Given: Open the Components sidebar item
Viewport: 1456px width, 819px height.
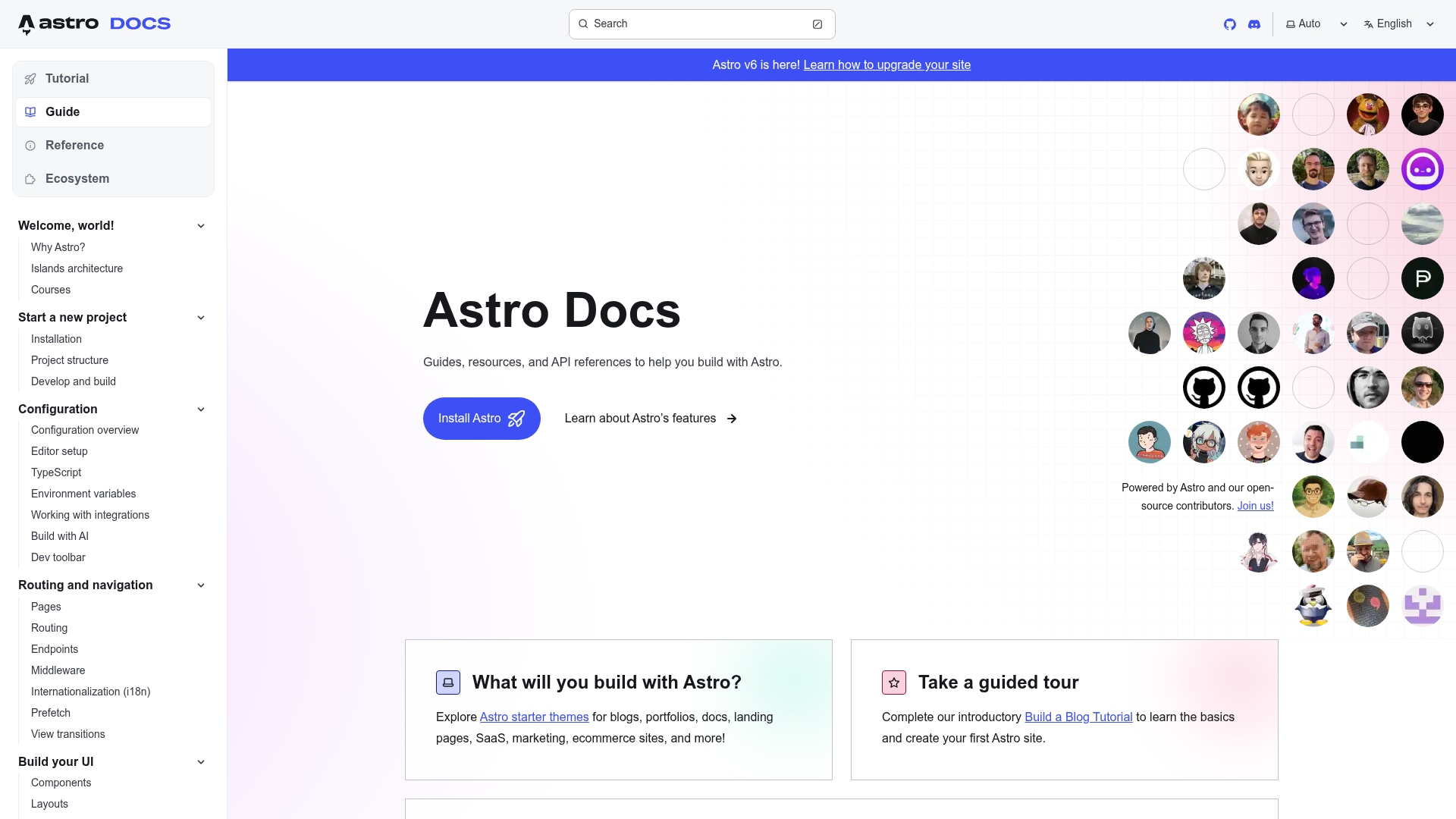Looking at the screenshot, I should point(61,783).
